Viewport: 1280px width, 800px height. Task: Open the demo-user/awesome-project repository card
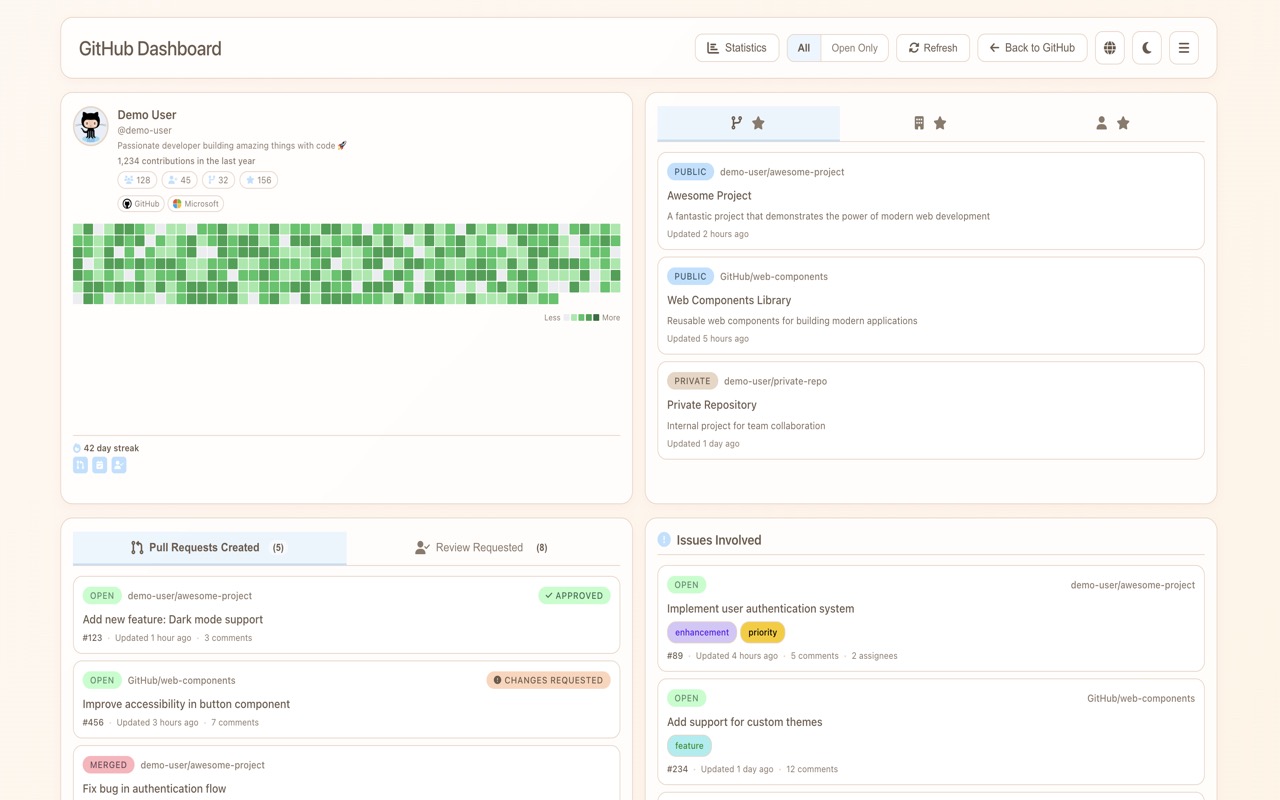click(931, 199)
